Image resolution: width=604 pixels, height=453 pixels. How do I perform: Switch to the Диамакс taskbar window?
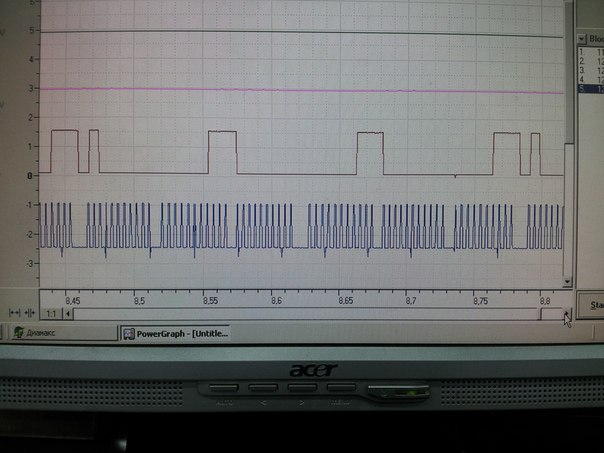coord(64,333)
